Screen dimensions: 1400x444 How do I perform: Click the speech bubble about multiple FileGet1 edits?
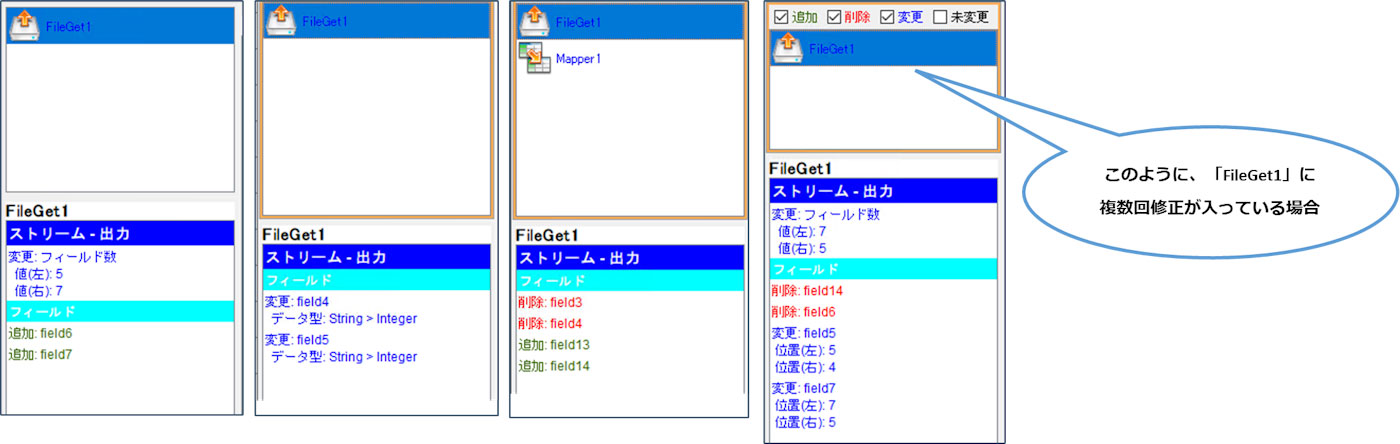click(1210, 192)
